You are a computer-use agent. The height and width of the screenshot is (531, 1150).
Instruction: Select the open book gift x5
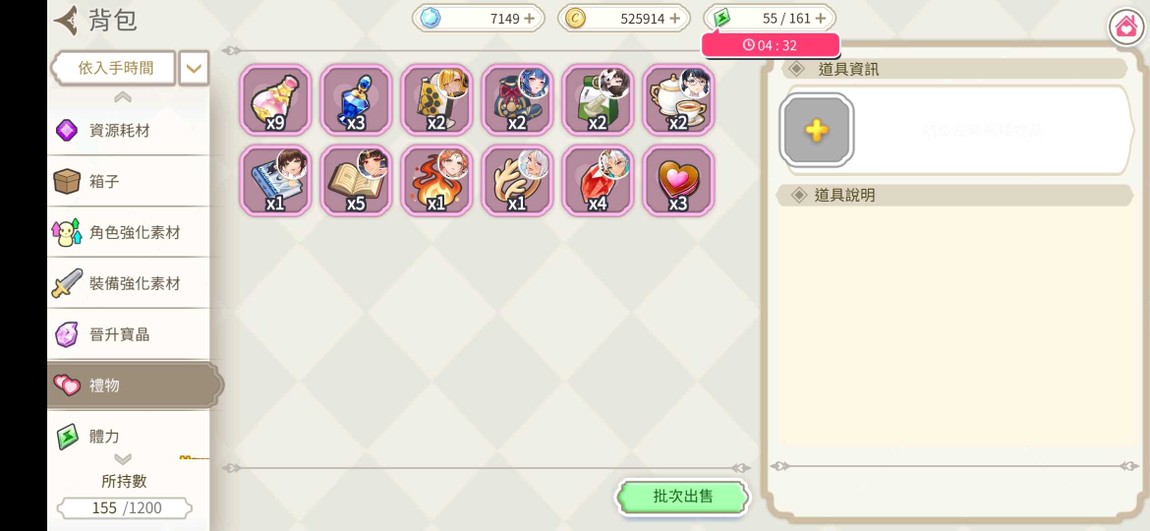(x=356, y=180)
